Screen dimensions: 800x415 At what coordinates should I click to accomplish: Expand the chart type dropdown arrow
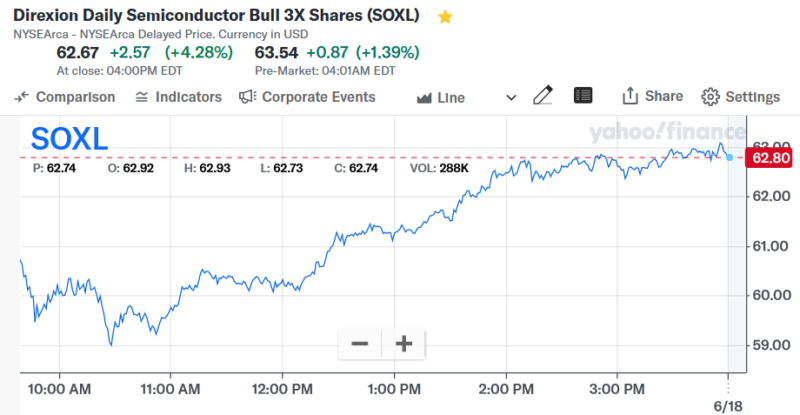(x=511, y=98)
